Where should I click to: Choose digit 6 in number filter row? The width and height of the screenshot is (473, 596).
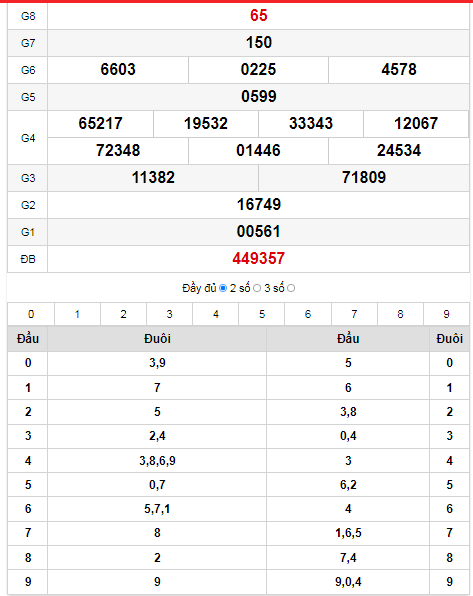coord(308,314)
